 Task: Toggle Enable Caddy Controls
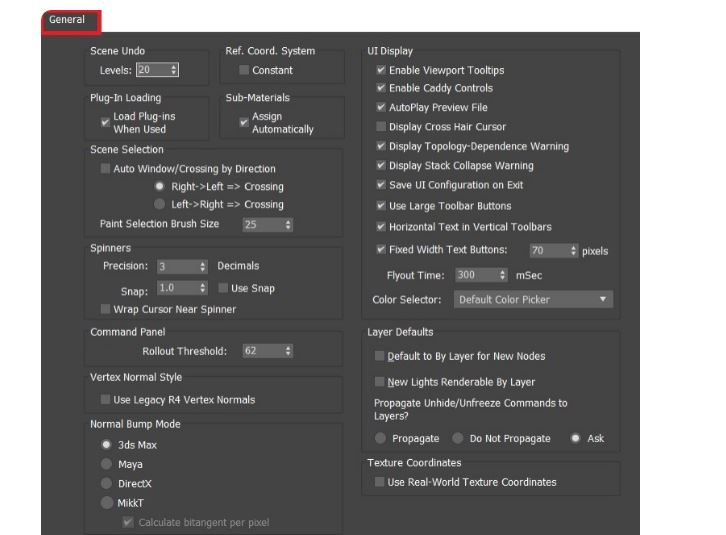[381, 88]
